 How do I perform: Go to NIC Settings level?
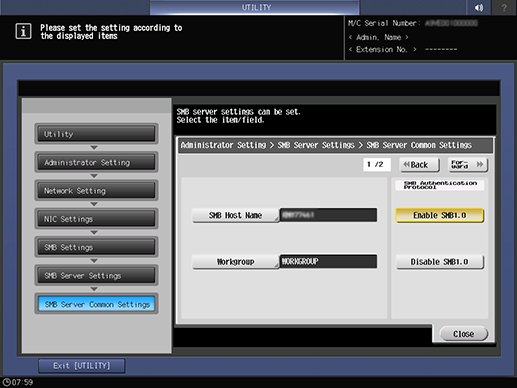pos(96,219)
